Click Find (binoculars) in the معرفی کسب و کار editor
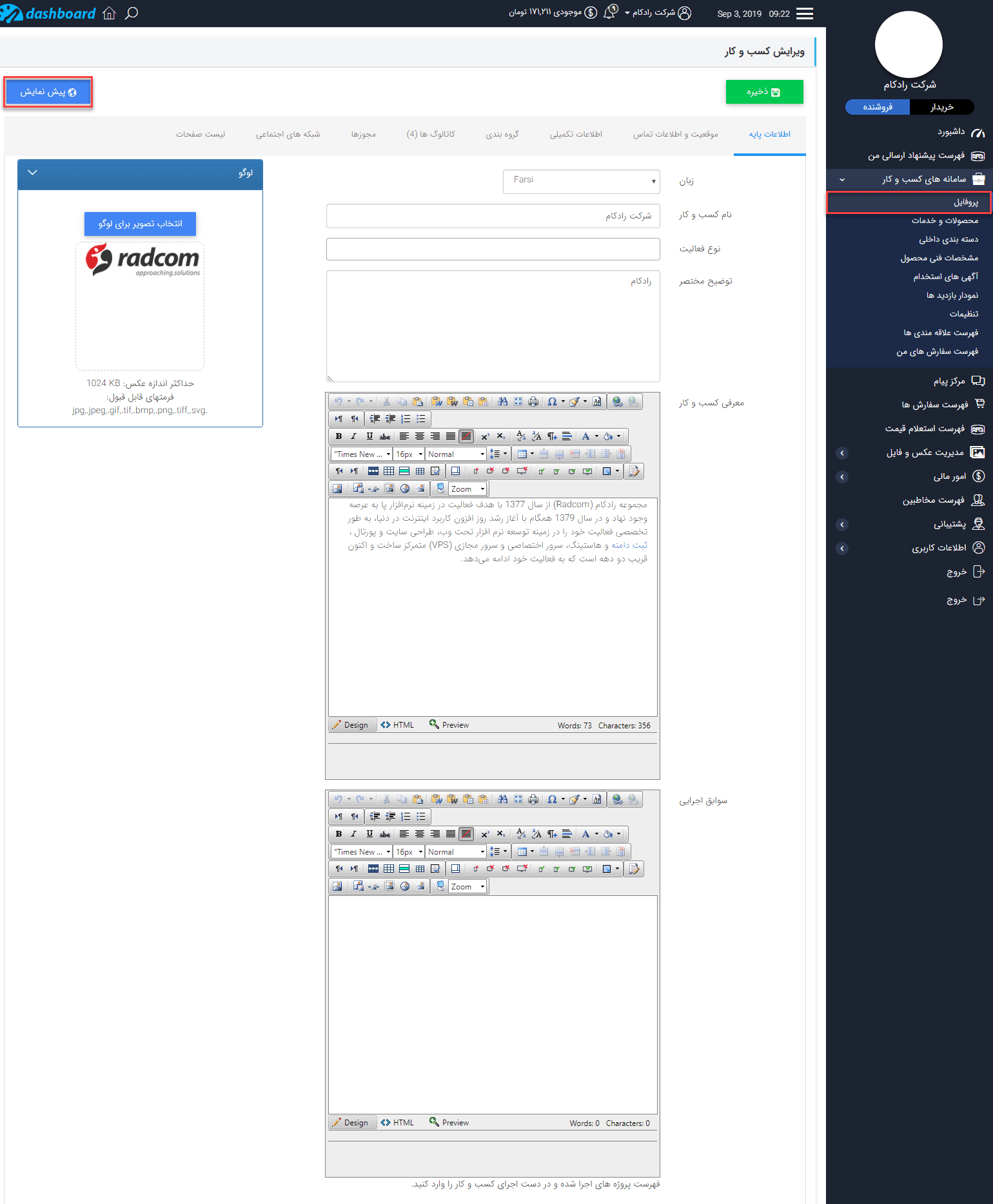The height and width of the screenshot is (1204, 993). [502, 402]
